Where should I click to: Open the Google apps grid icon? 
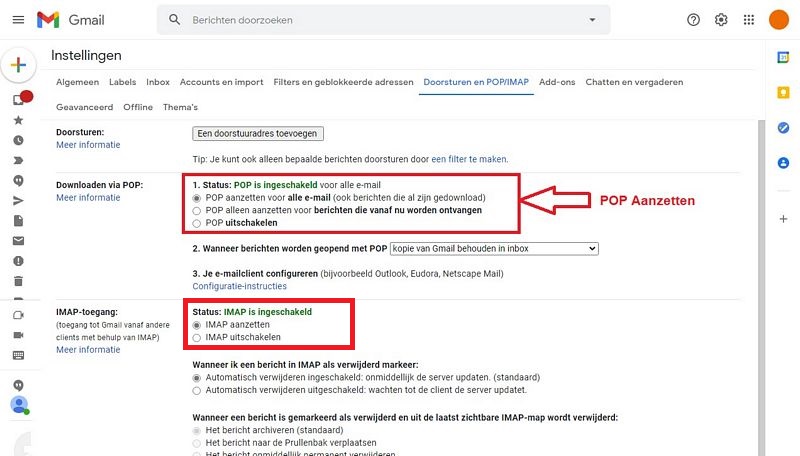click(x=748, y=20)
